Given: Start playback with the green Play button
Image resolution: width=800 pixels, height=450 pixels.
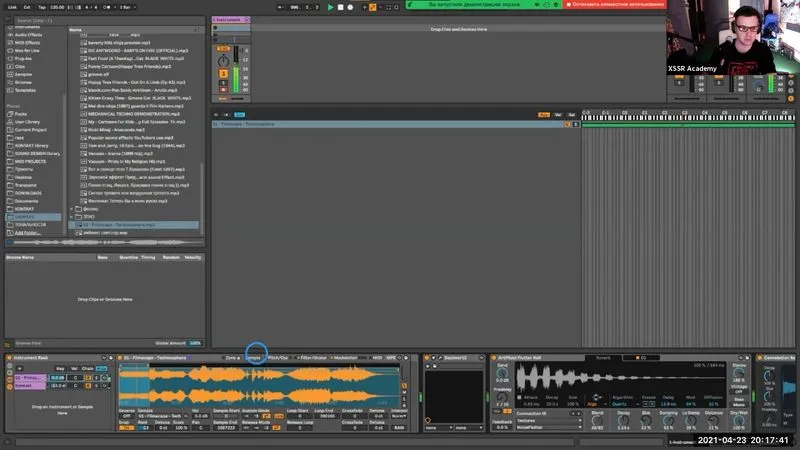Looking at the screenshot, I should click(330, 7).
